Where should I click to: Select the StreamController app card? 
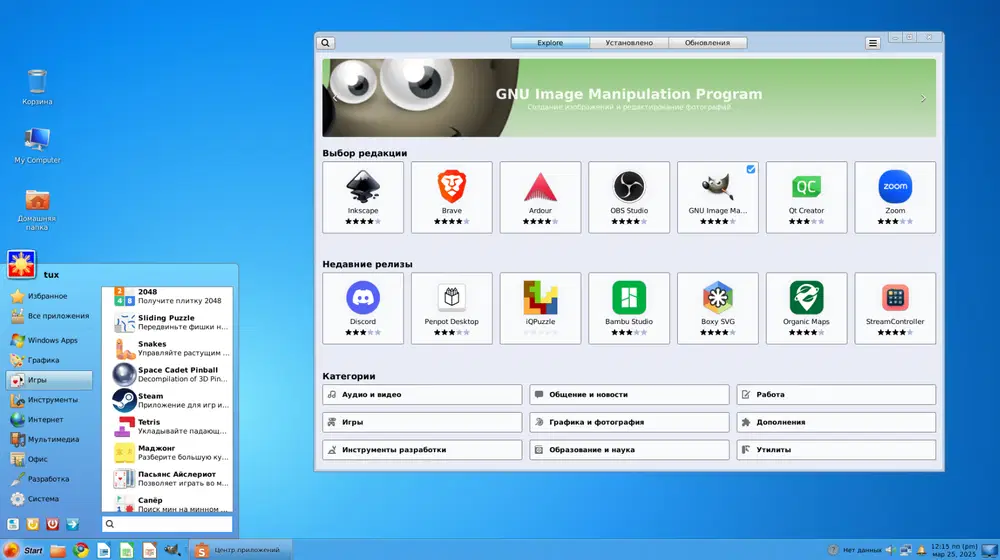[895, 308]
